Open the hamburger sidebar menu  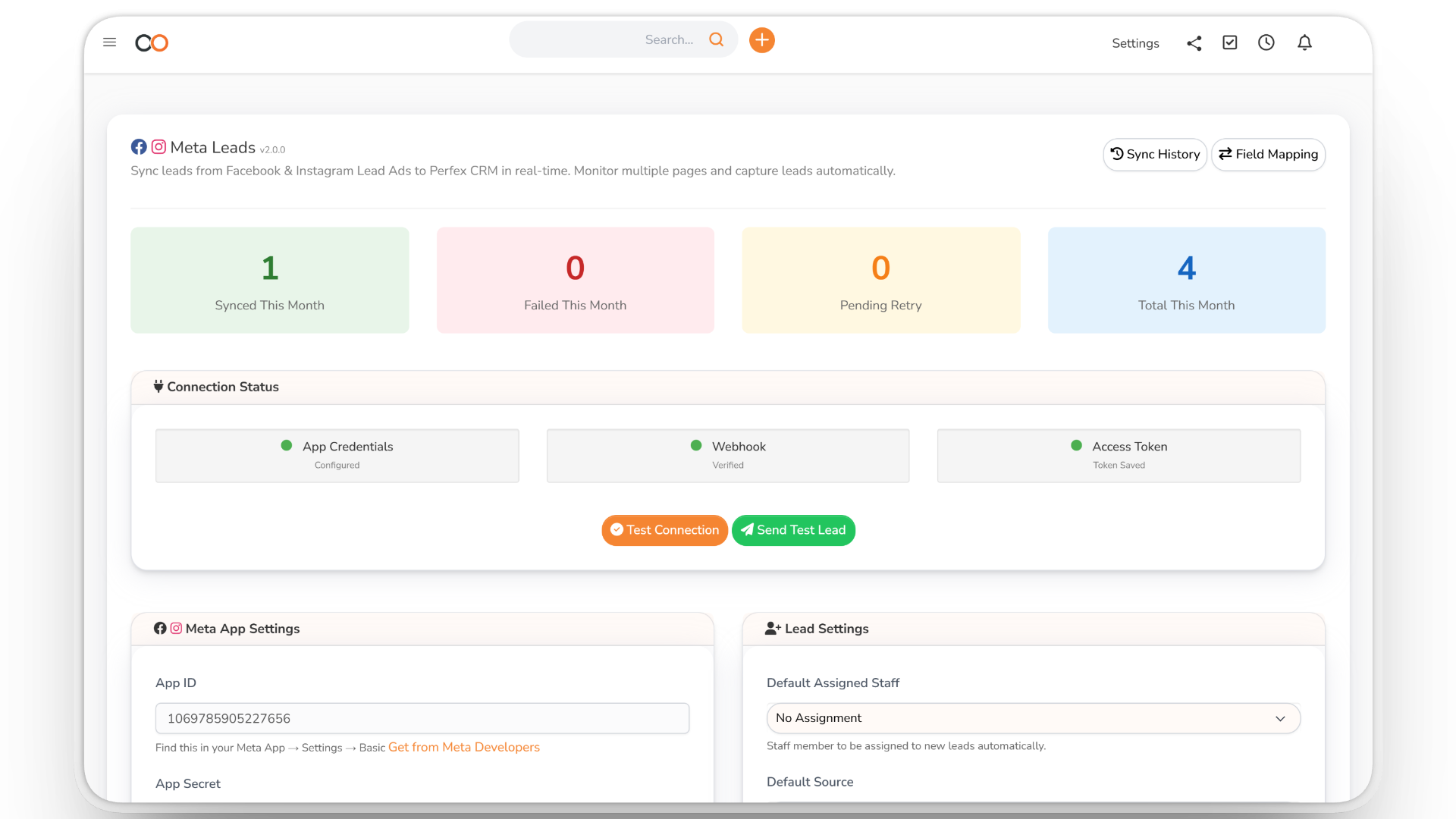point(109,42)
